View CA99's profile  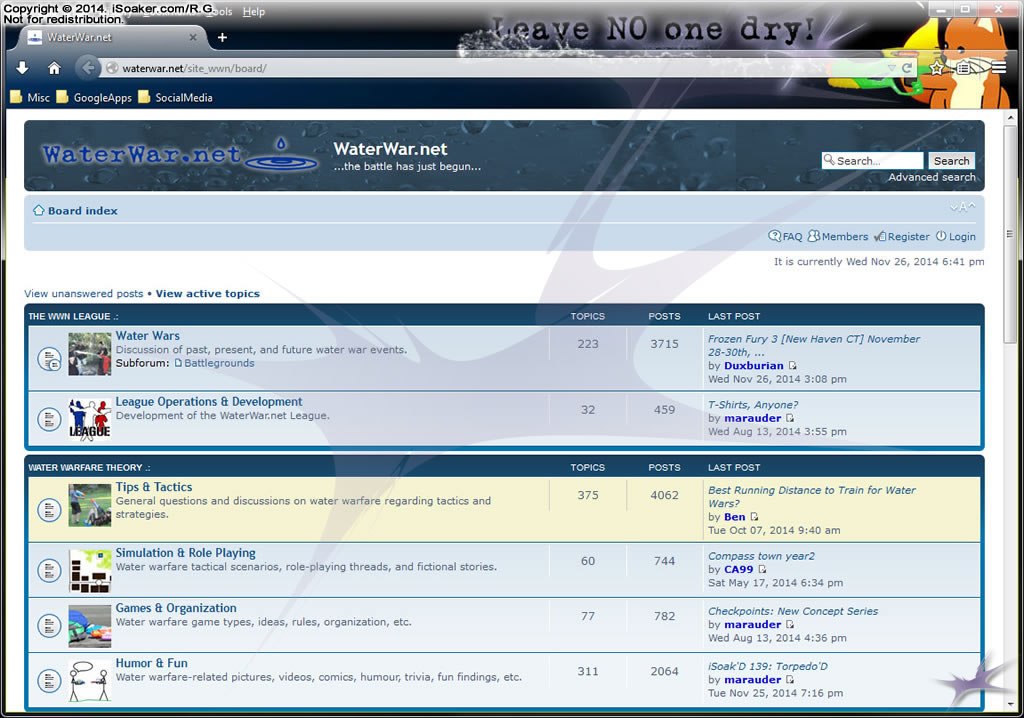point(739,569)
